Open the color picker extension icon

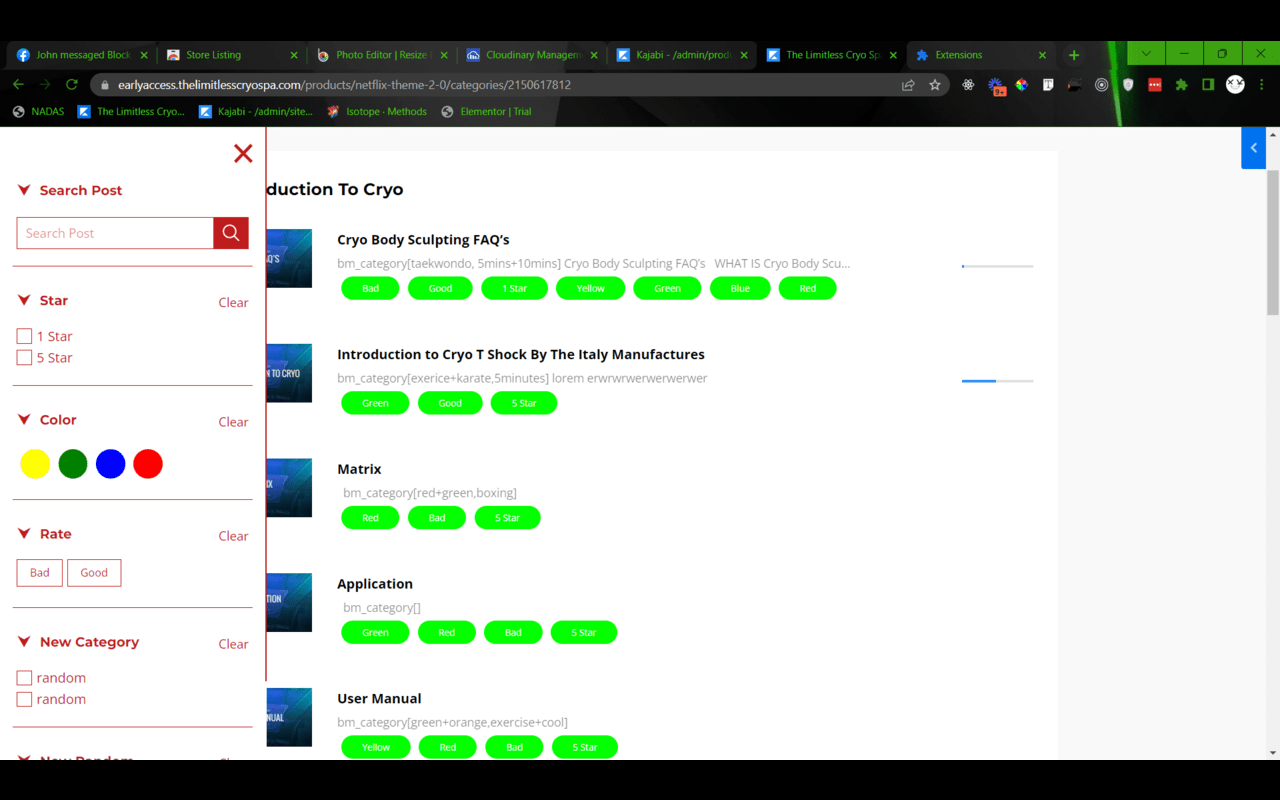tap(1021, 85)
